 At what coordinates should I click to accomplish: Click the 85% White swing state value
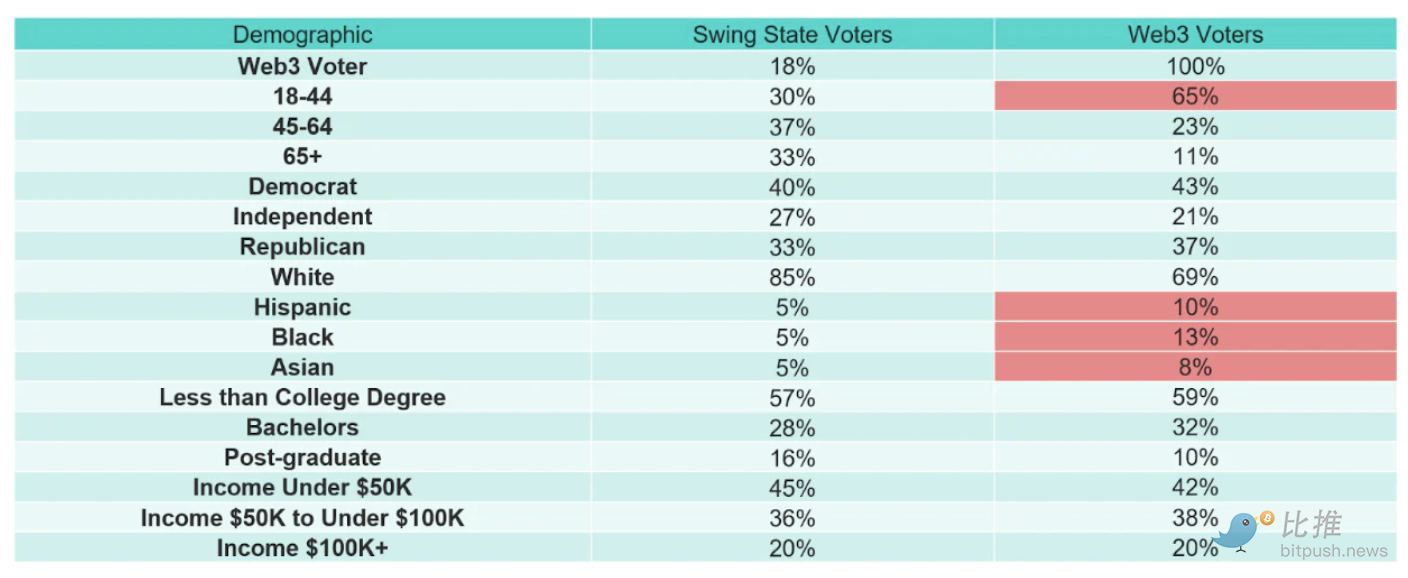click(x=792, y=277)
